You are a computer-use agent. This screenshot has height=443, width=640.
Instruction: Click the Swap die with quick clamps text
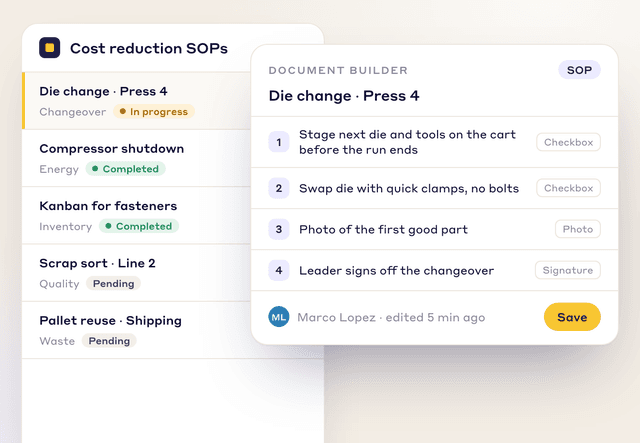tap(409, 188)
